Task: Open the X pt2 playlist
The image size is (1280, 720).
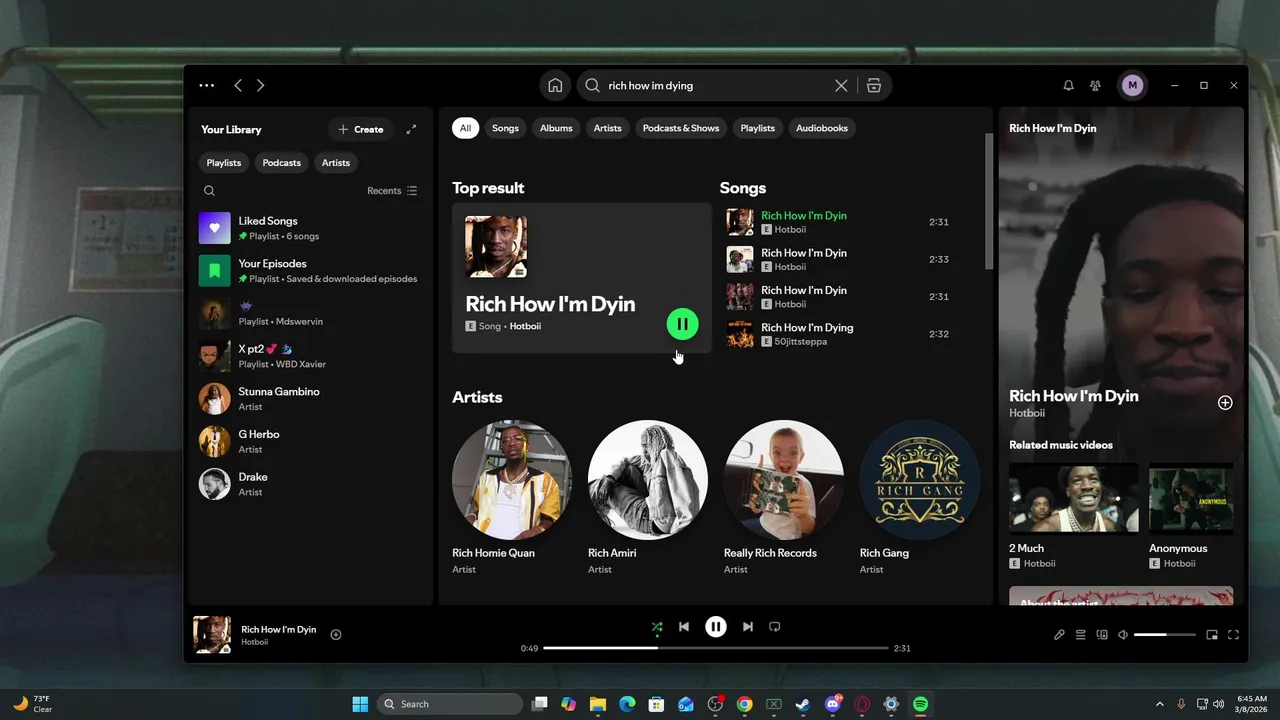Action: [312, 356]
